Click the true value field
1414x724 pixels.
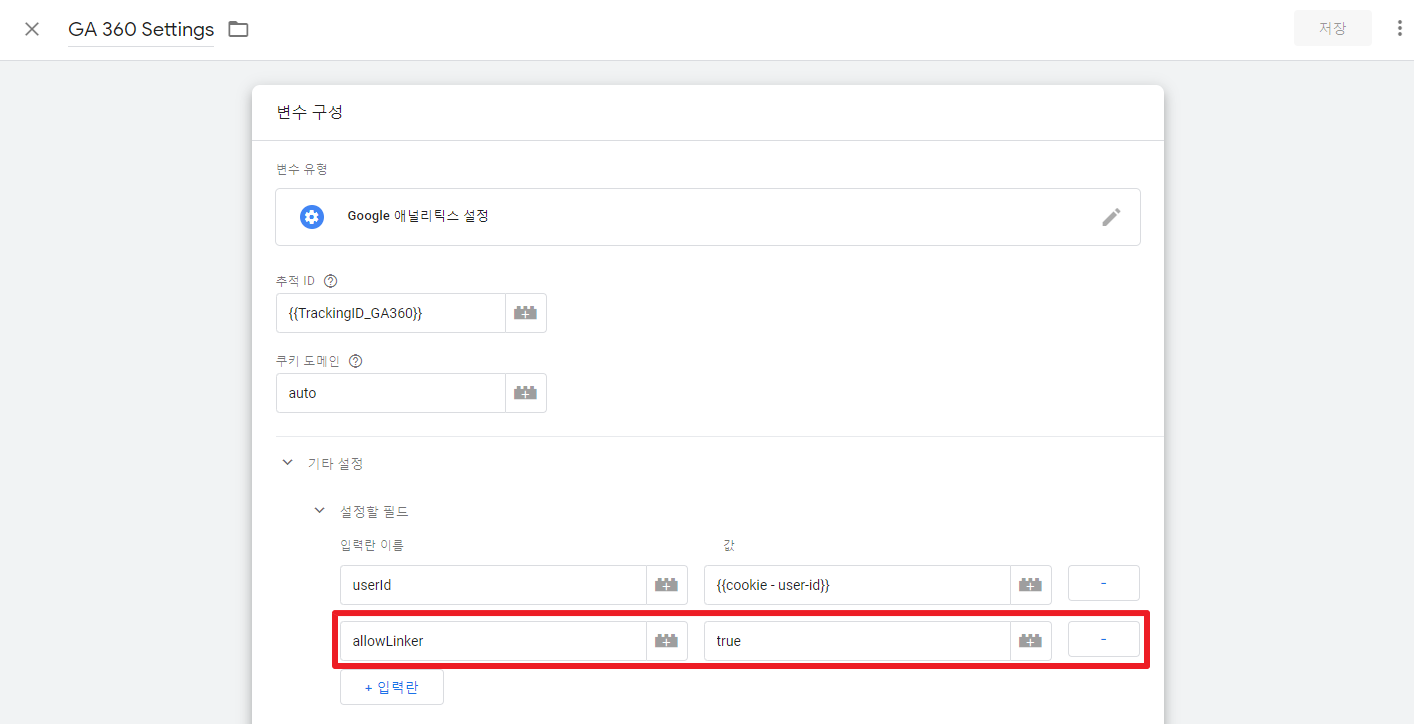tap(857, 641)
